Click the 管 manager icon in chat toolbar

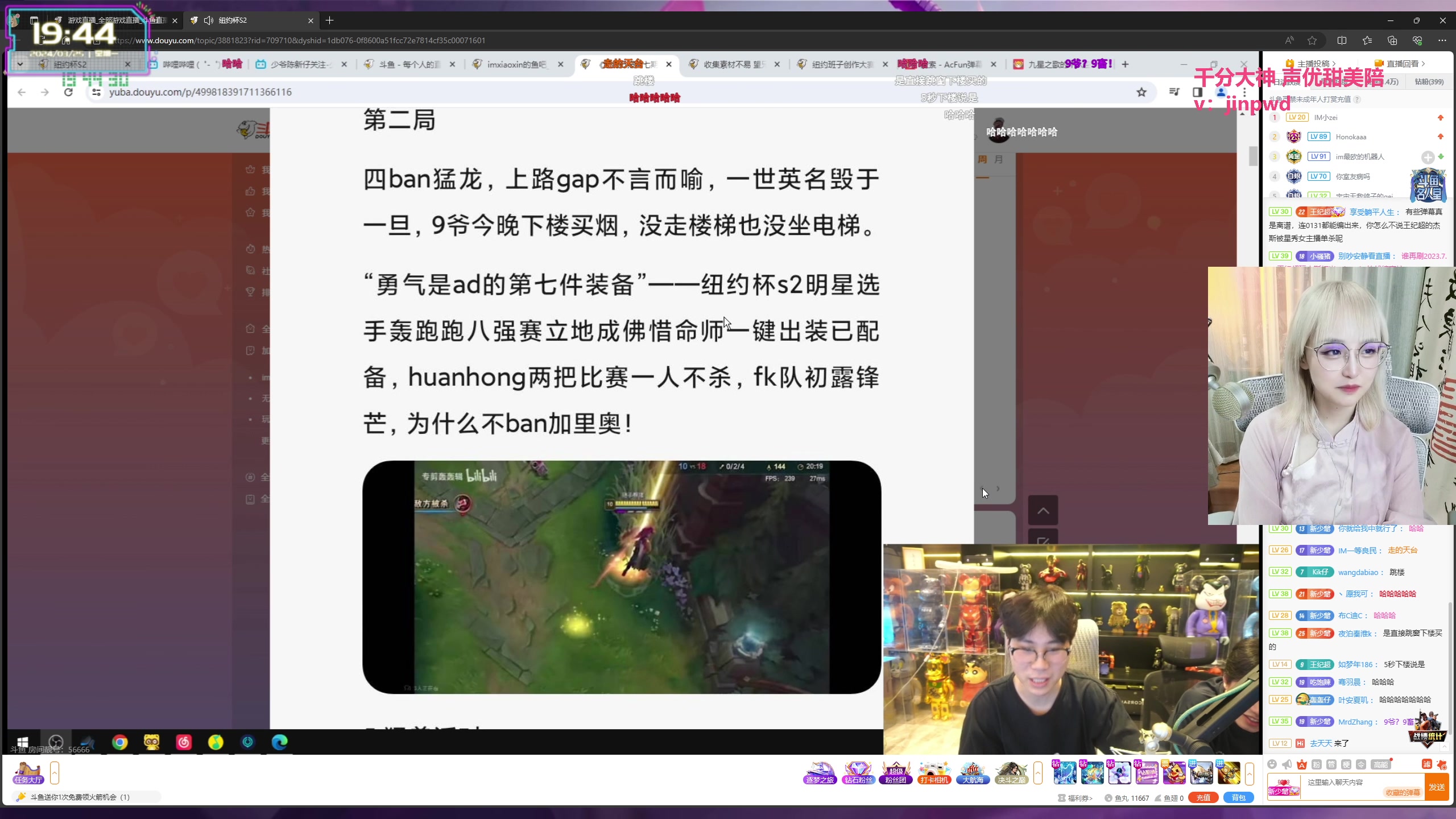(x=1331, y=764)
